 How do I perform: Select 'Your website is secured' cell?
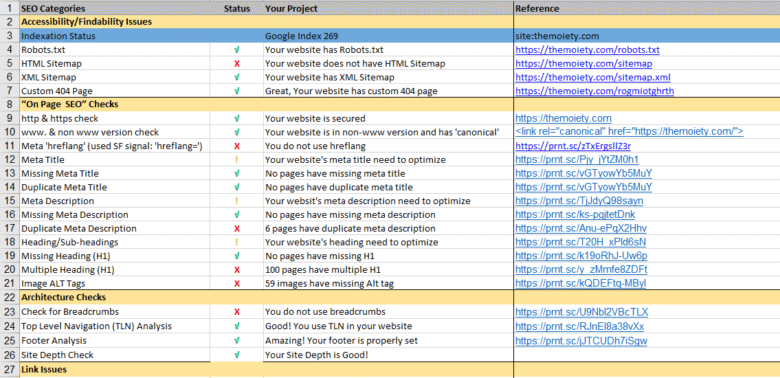(x=388, y=119)
